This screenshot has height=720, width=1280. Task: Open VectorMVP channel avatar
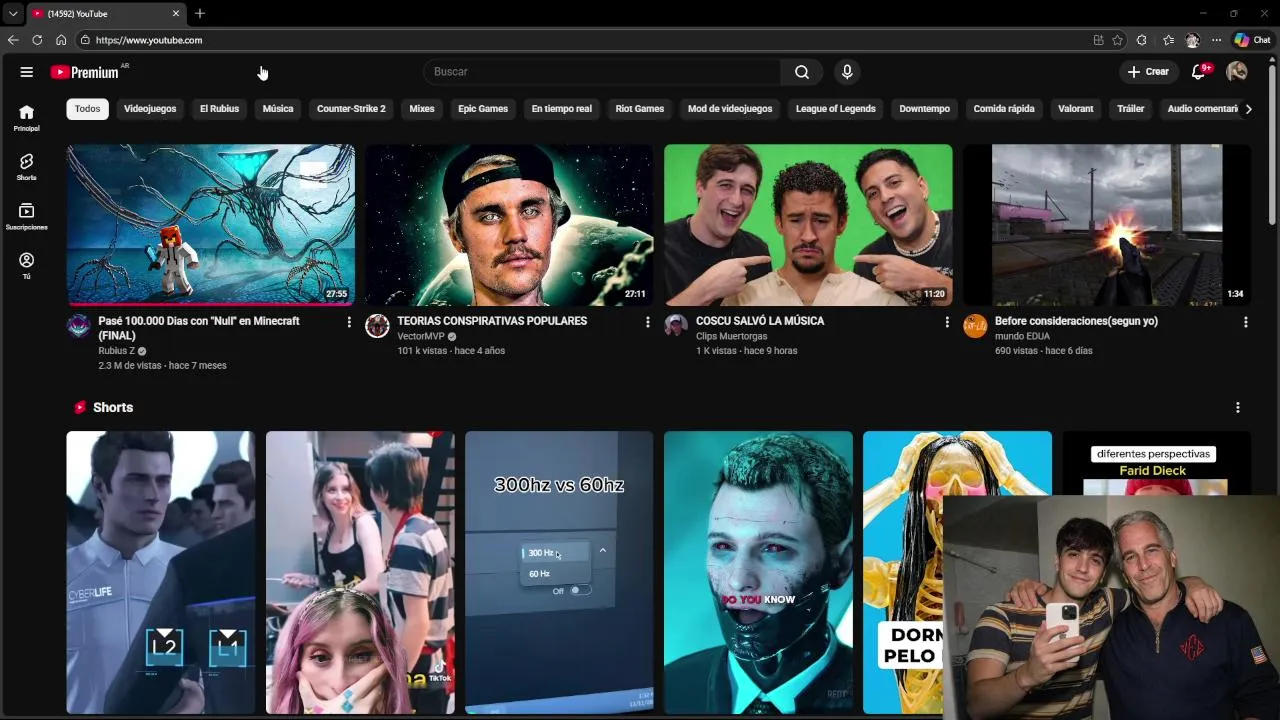tap(377, 326)
